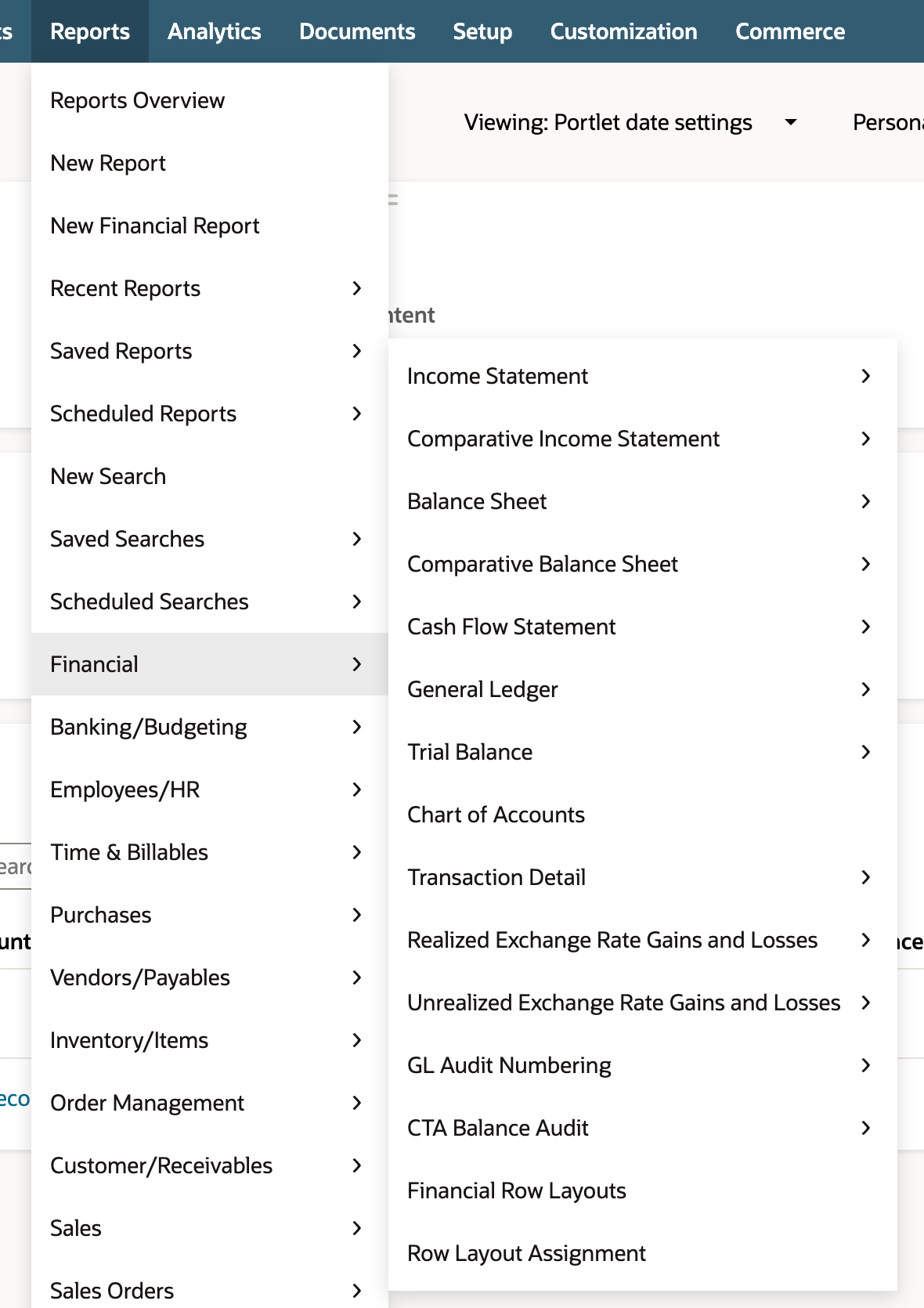
Task: Select Comparative Income Statement report
Action: click(642, 439)
